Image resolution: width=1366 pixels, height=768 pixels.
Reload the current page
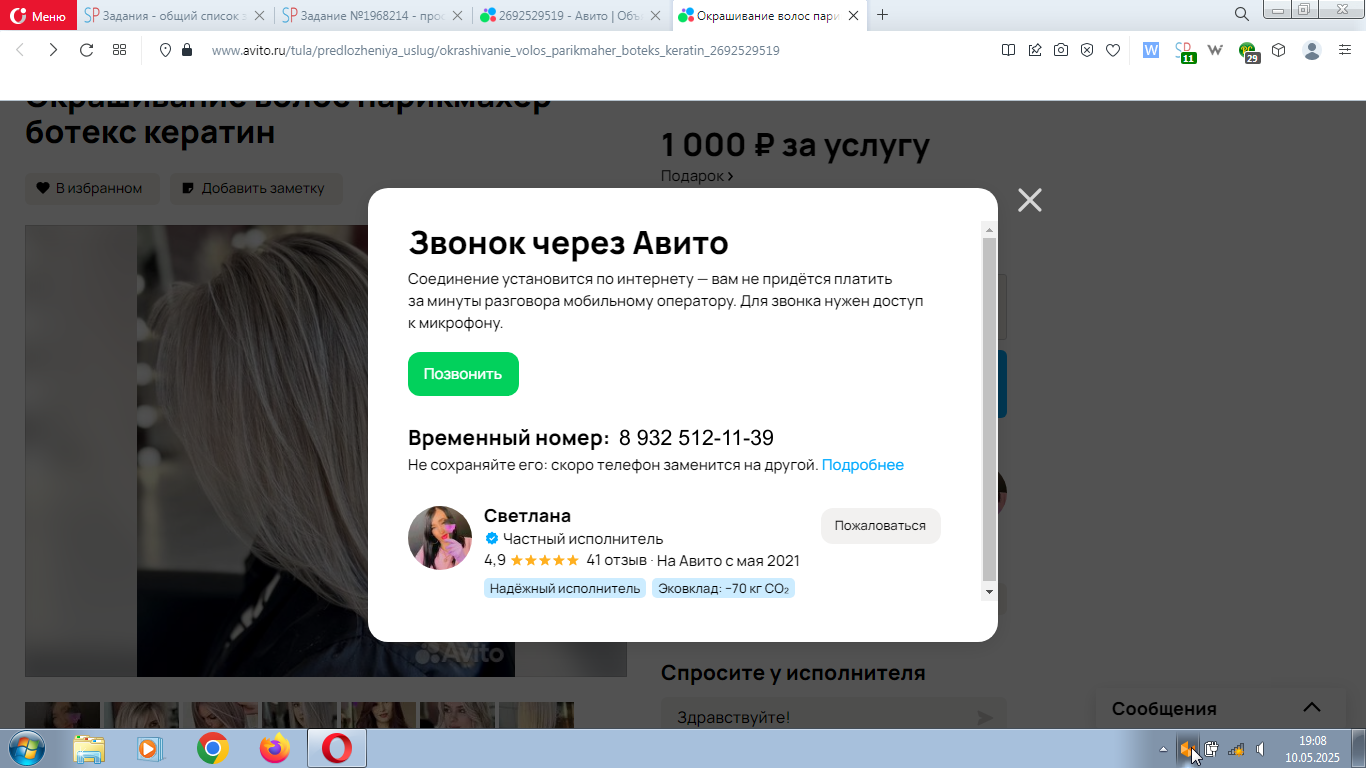pos(87,50)
